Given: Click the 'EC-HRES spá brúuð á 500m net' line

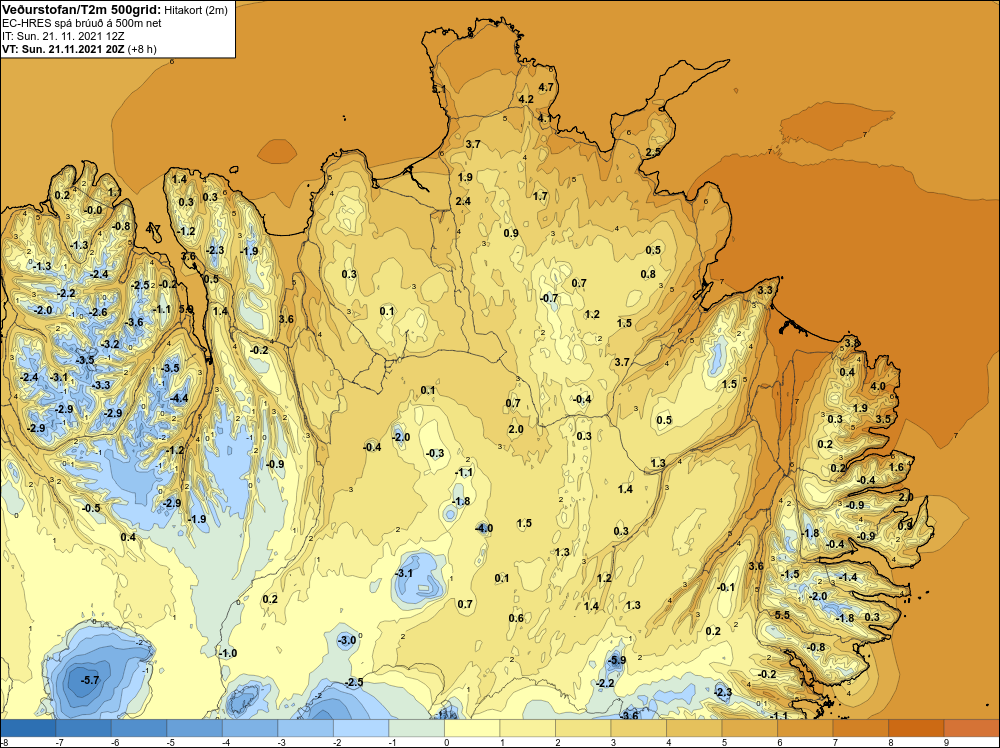Looking at the screenshot, I should 82,23.
